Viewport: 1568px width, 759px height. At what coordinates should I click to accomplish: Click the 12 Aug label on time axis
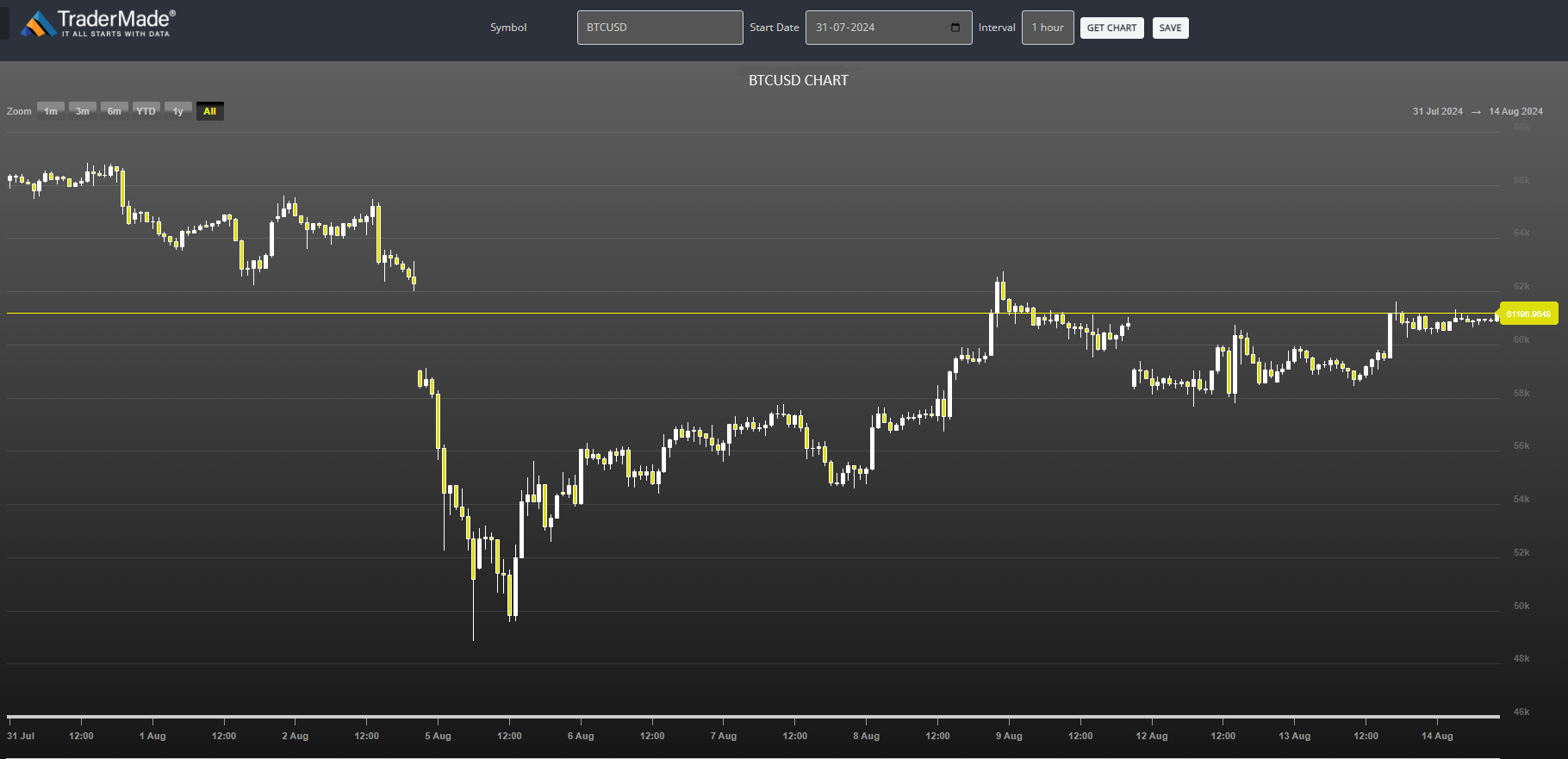pos(1152,736)
